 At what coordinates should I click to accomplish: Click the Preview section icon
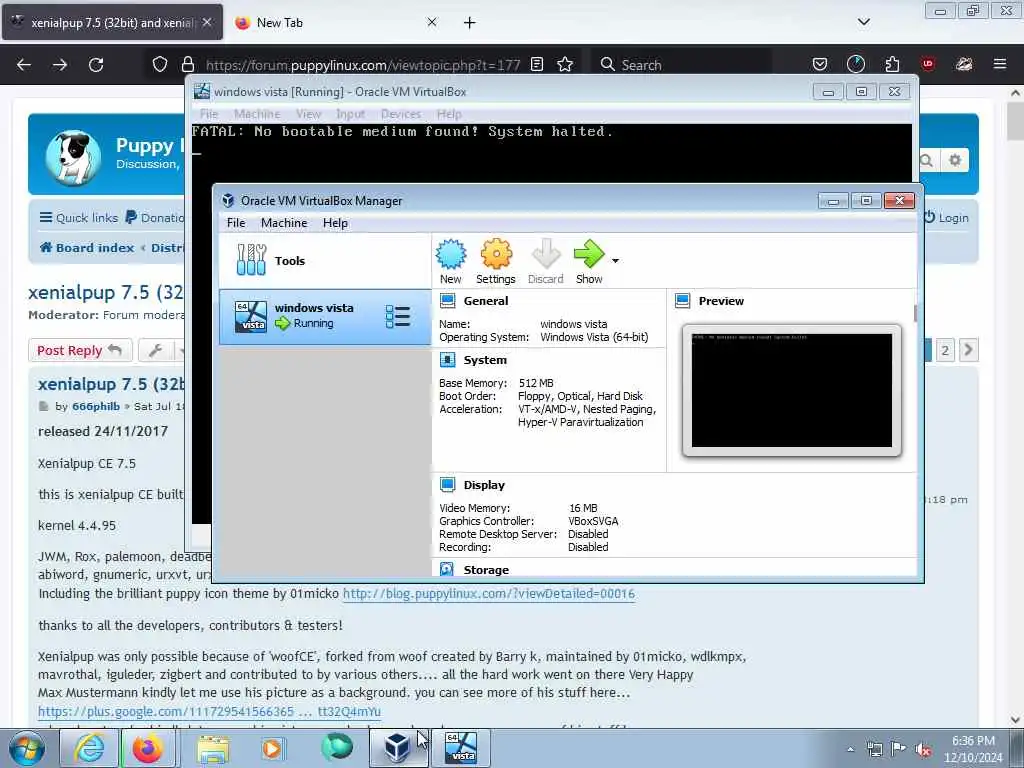point(682,301)
